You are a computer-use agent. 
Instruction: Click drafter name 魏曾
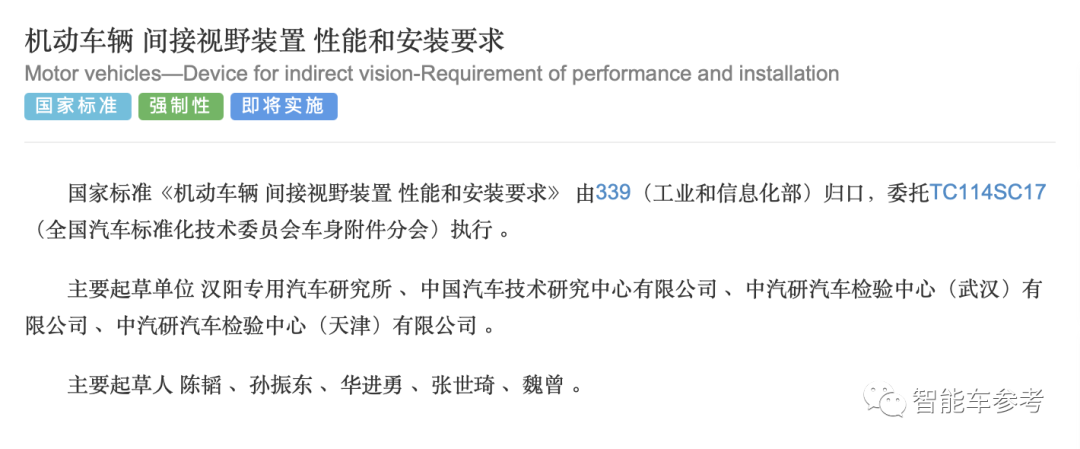542,385
